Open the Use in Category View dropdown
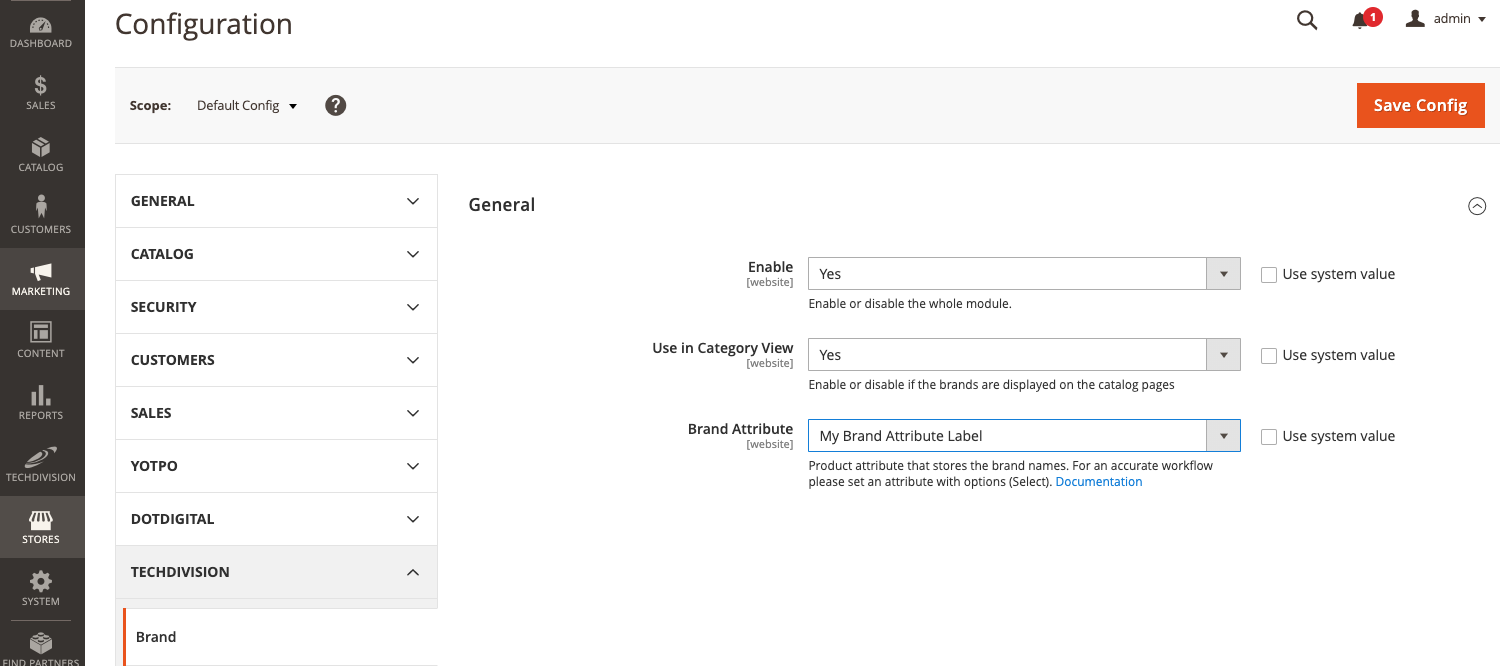Screen dimensions: 1503x666 1024,354
